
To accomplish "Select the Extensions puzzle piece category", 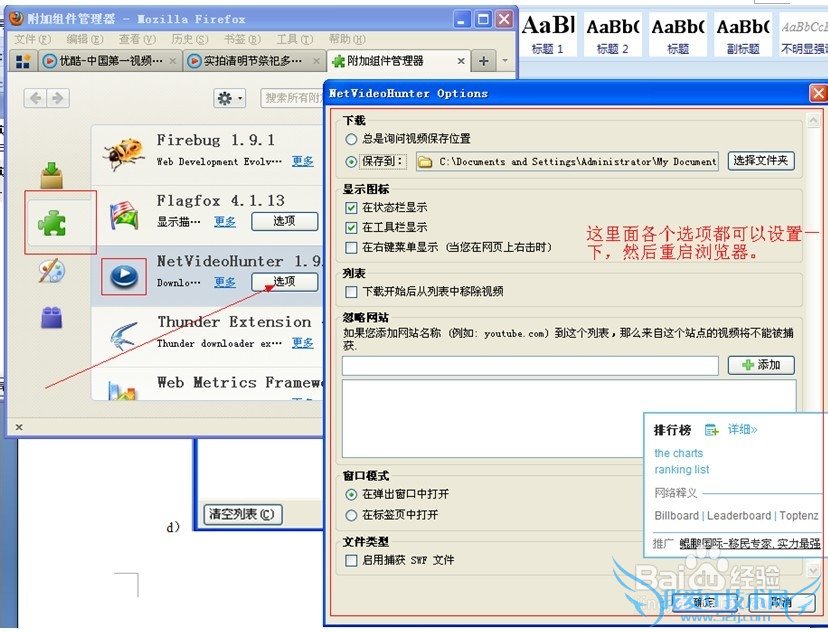I will pos(52,223).
